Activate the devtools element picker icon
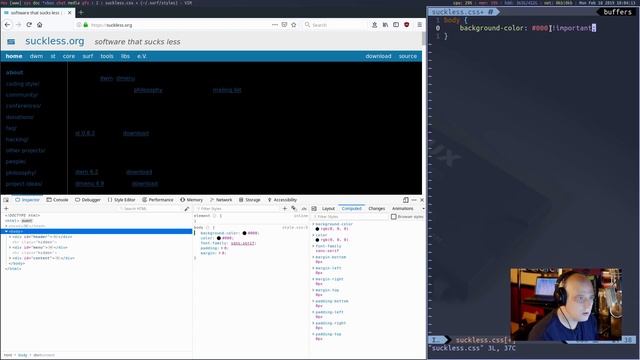640x360 pixels. 6,200
